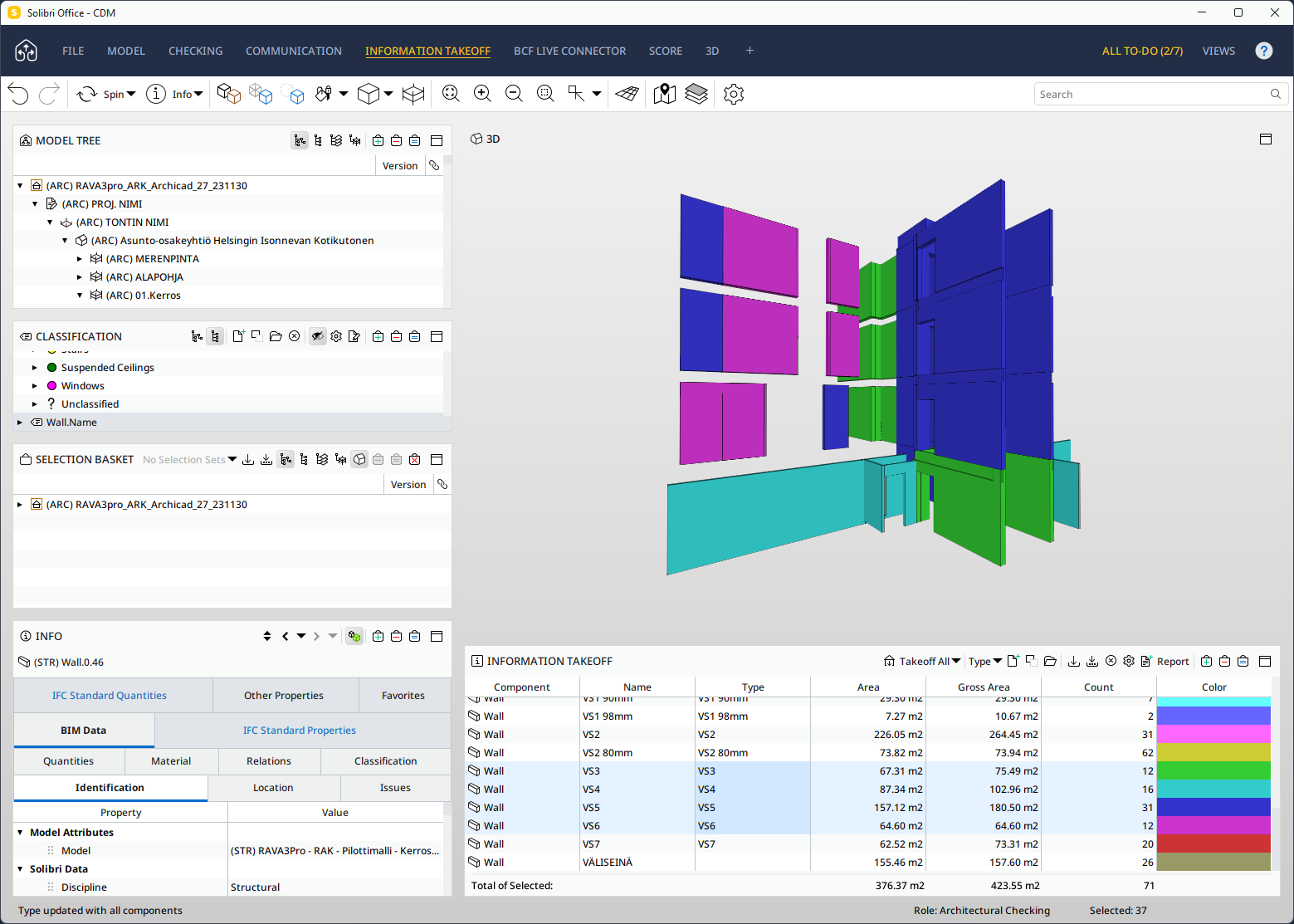The image size is (1294, 924).
Task: Click the VS2 row magenta color swatch
Action: 1213,734
